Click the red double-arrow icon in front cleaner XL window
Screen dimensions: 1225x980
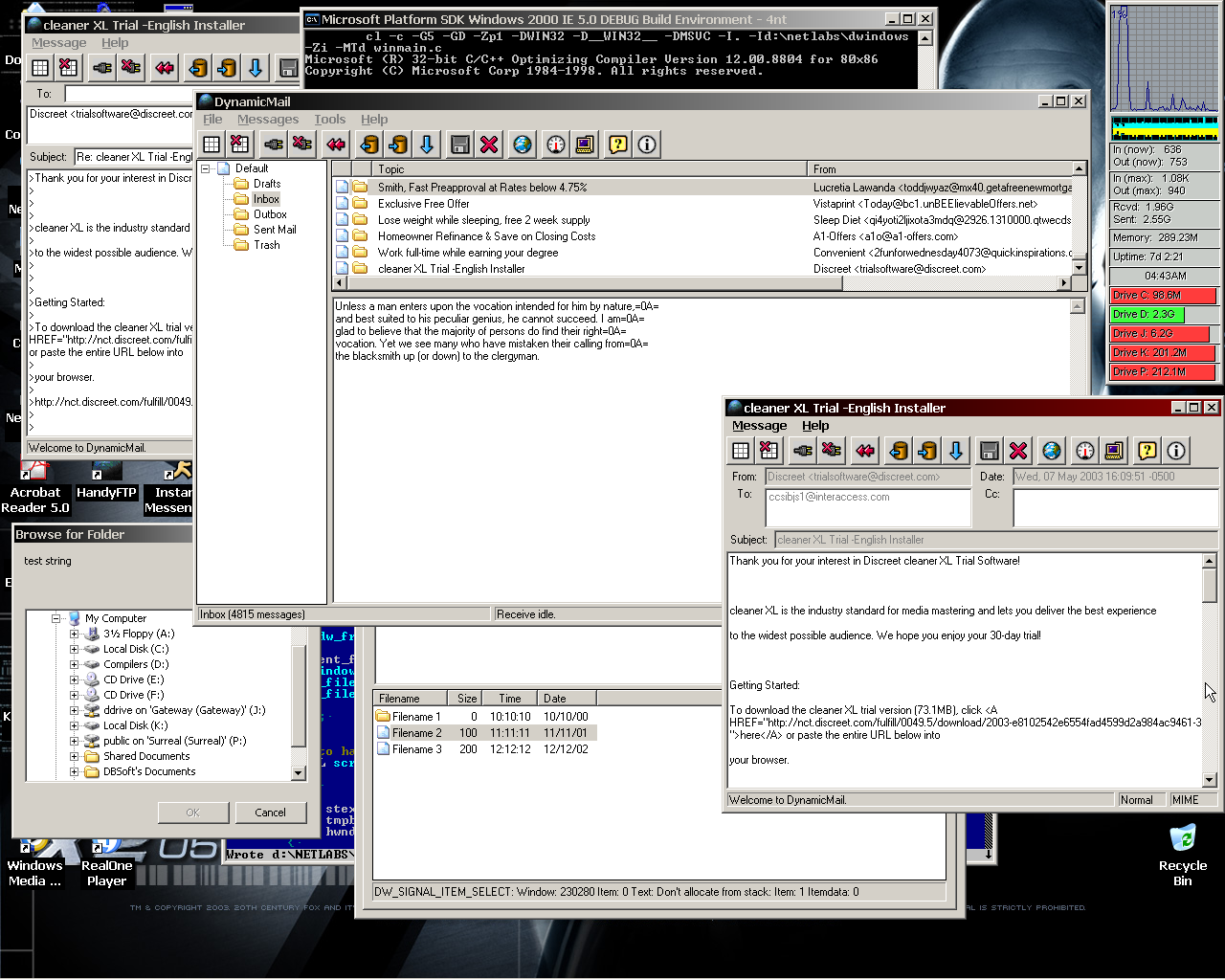tap(865, 451)
